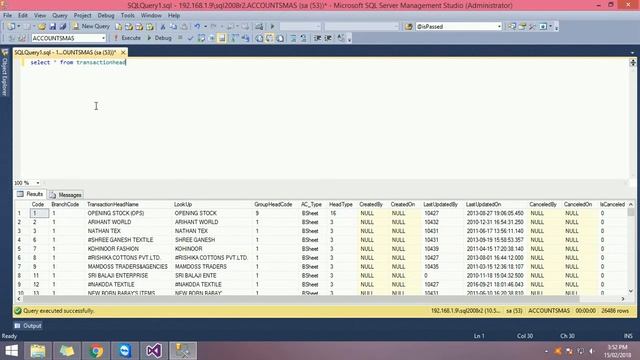Open the Project menu
The height and width of the screenshot is (360, 640).
point(82,16)
